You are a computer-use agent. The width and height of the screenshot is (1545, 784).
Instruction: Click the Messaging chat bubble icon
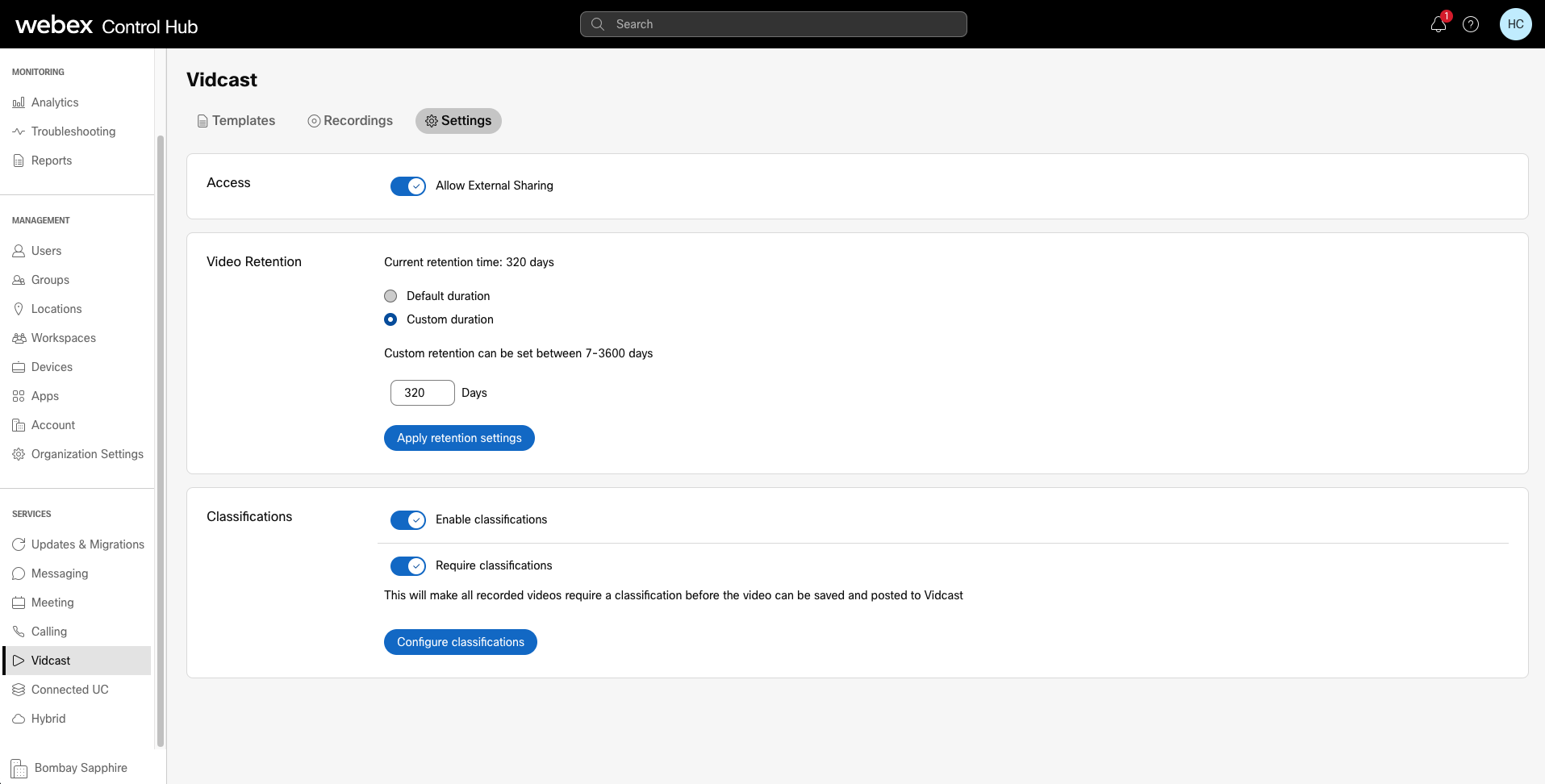coord(19,573)
